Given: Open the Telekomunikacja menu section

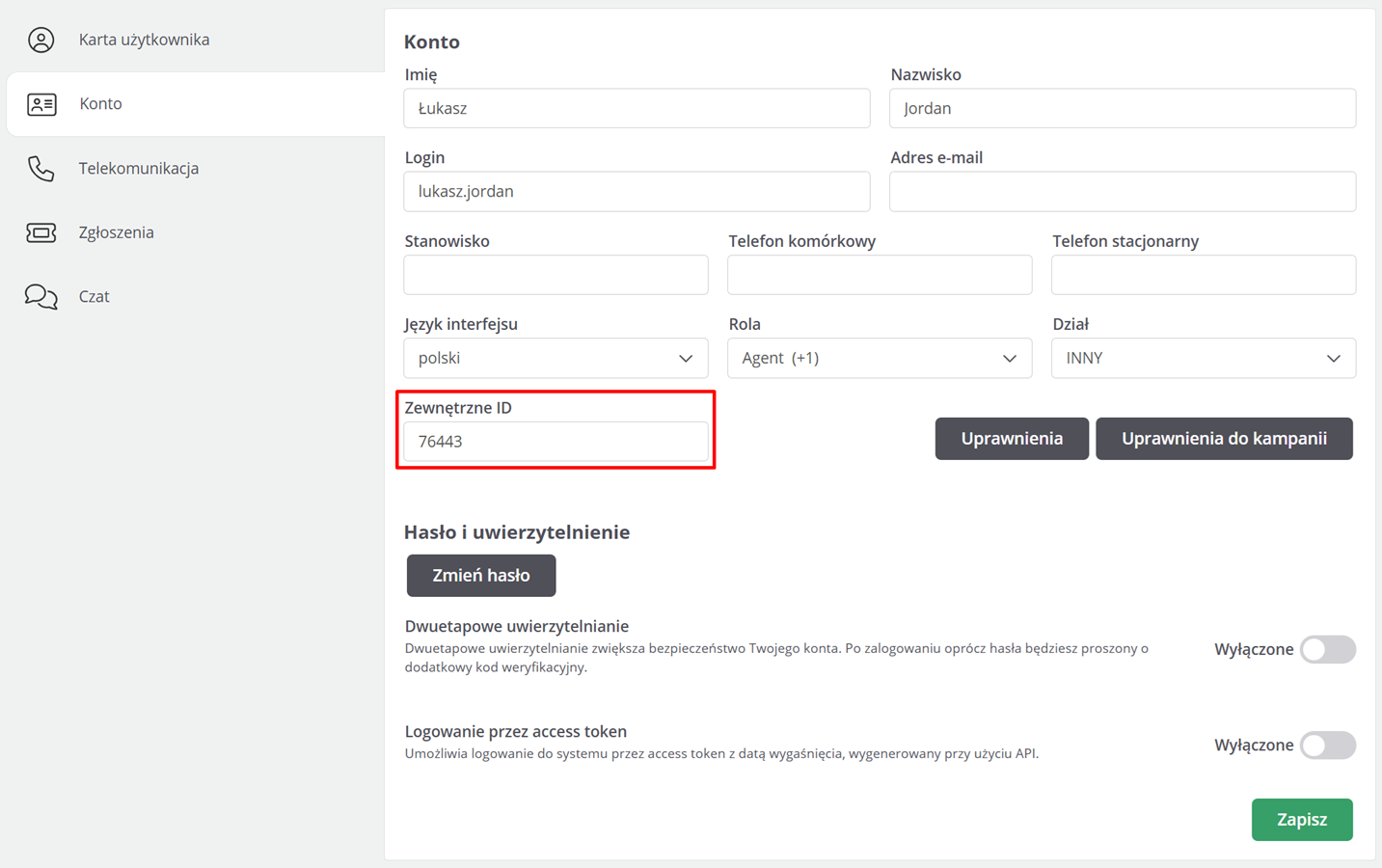Looking at the screenshot, I should (x=139, y=169).
